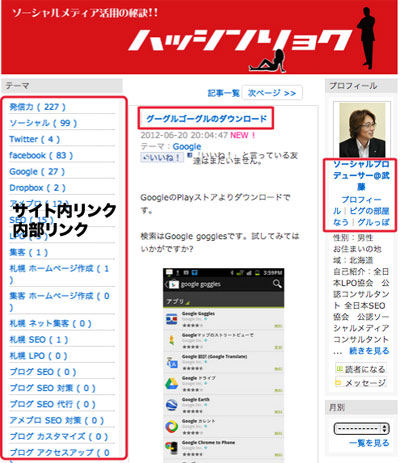
Task: Open the ピグの部屋 link
Action: (369, 211)
